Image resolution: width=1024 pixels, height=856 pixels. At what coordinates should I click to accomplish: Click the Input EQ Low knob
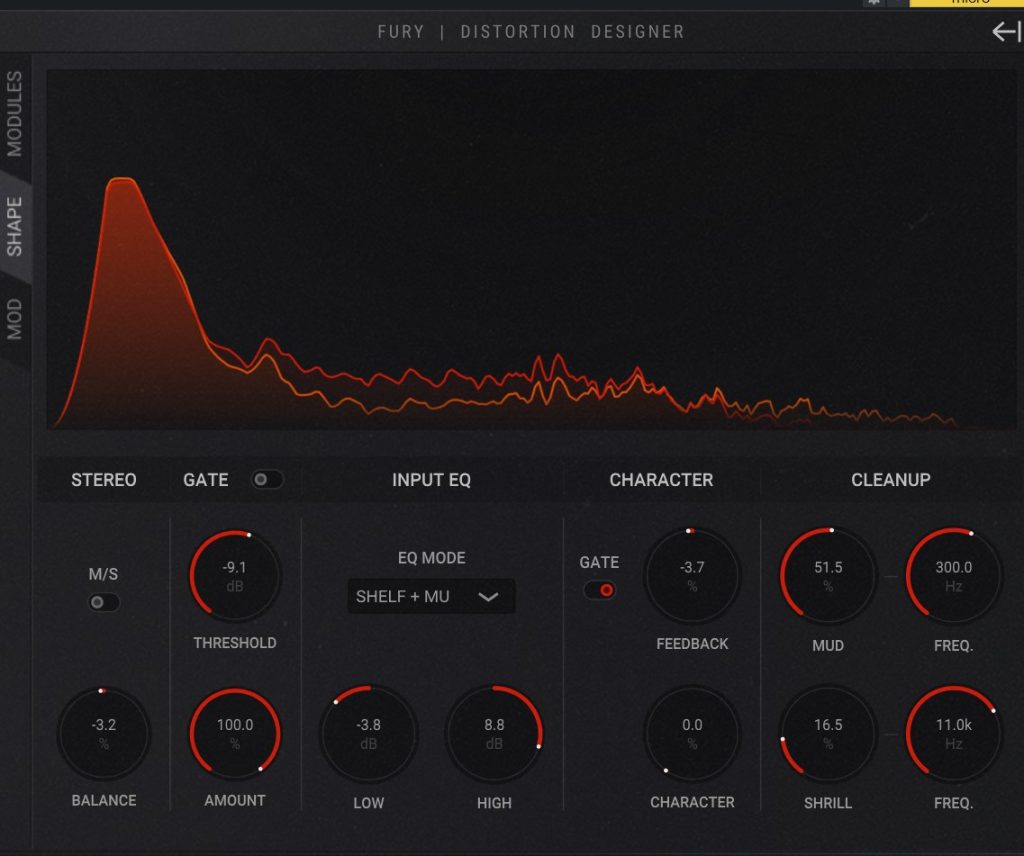(x=368, y=734)
